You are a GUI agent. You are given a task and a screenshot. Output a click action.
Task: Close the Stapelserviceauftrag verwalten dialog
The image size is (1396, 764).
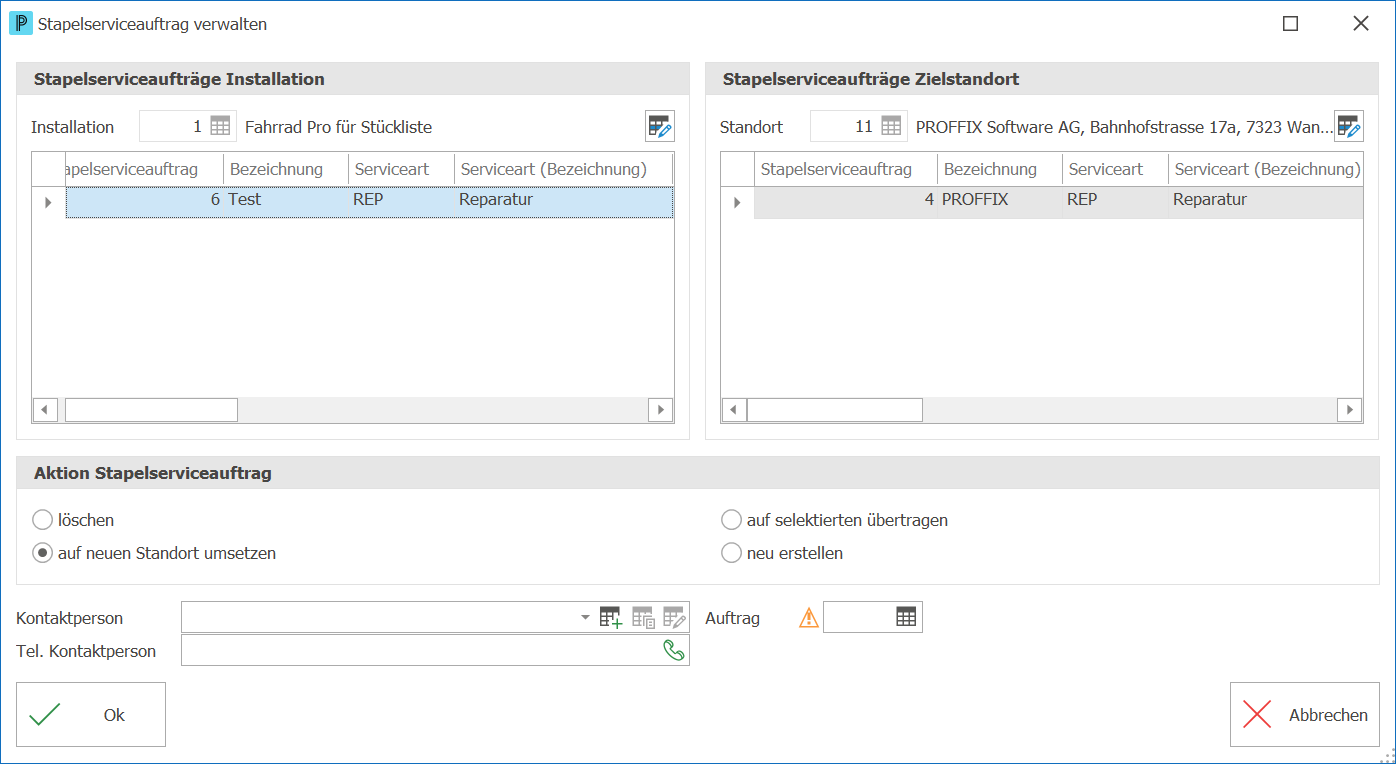click(x=1361, y=24)
